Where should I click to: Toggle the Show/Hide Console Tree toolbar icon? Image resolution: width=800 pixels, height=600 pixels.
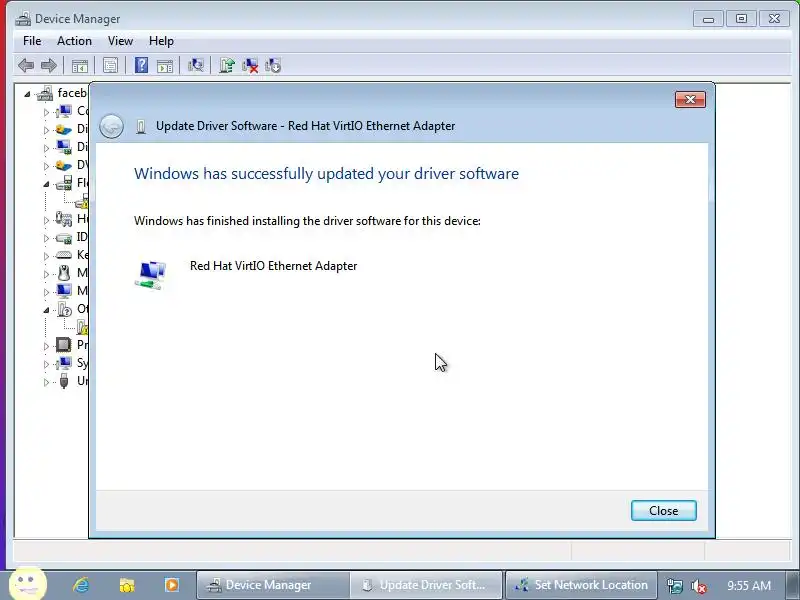click(x=80, y=65)
